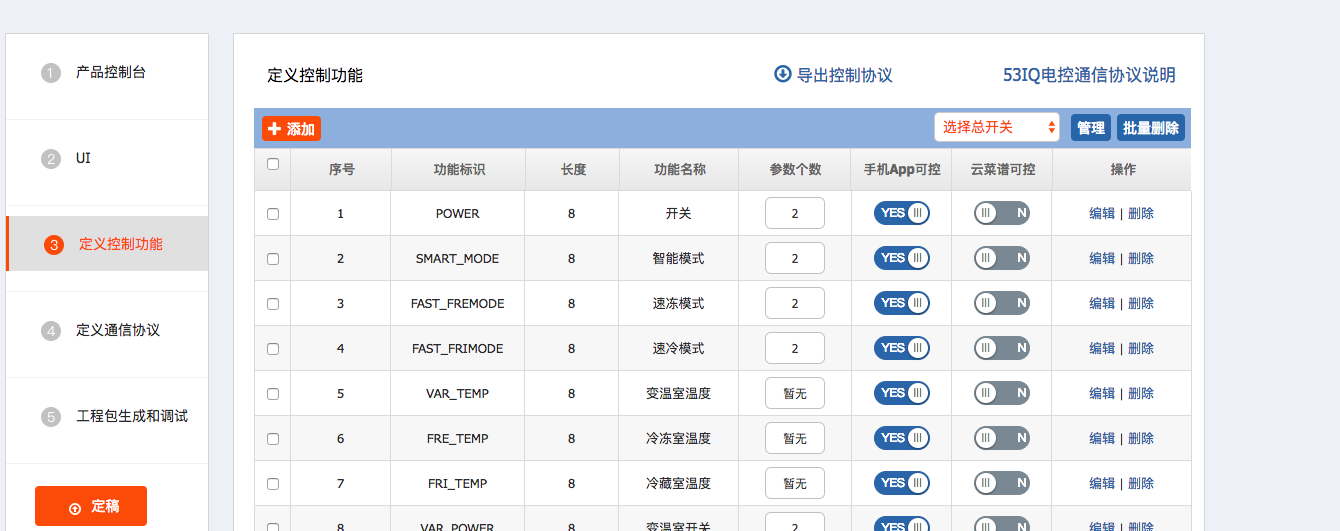Toggle 手机App可控 switch for POWER row
The image size is (1340, 531).
click(x=901, y=213)
